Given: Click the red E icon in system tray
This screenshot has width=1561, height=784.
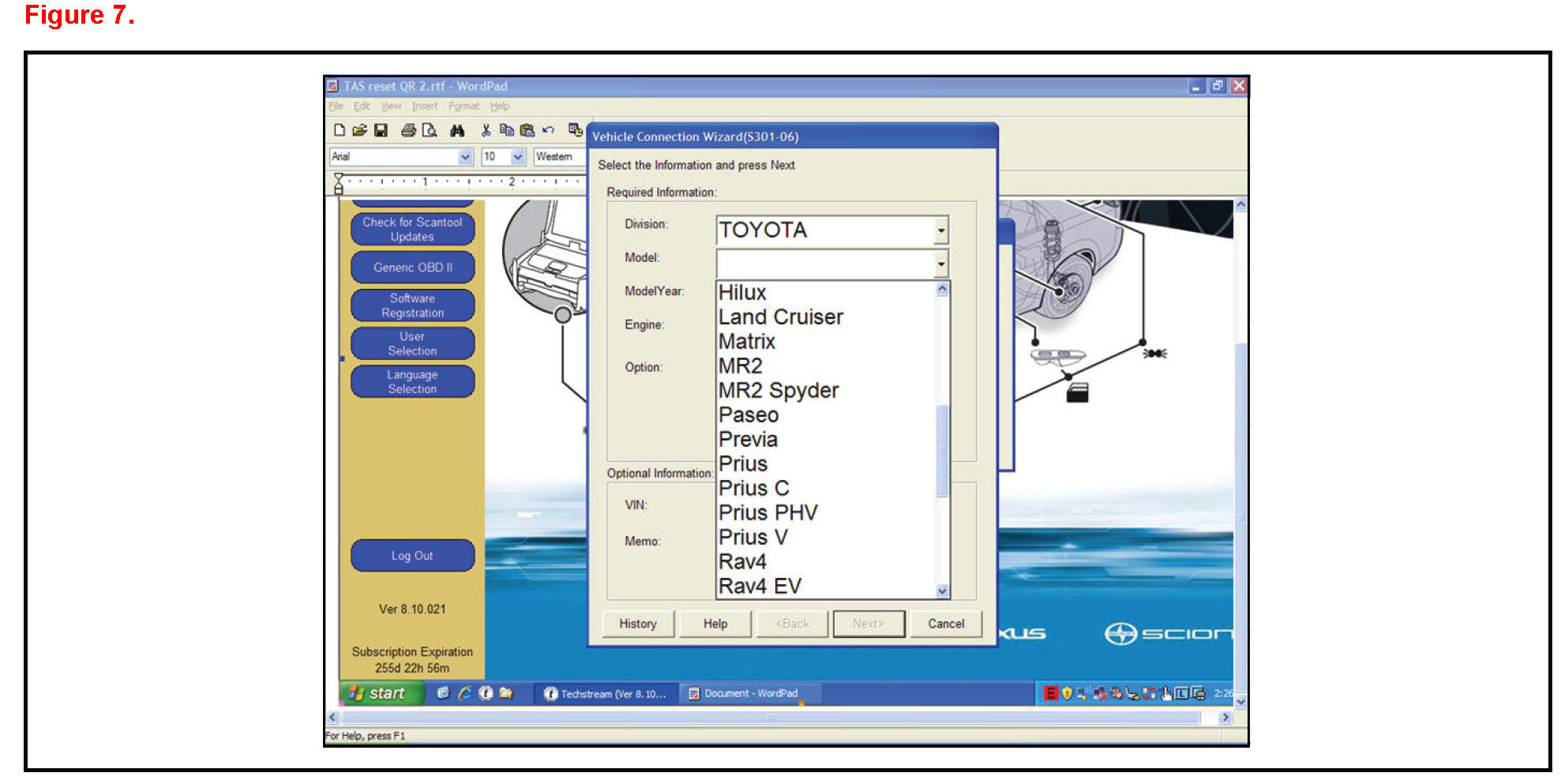Looking at the screenshot, I should coord(1051,693).
